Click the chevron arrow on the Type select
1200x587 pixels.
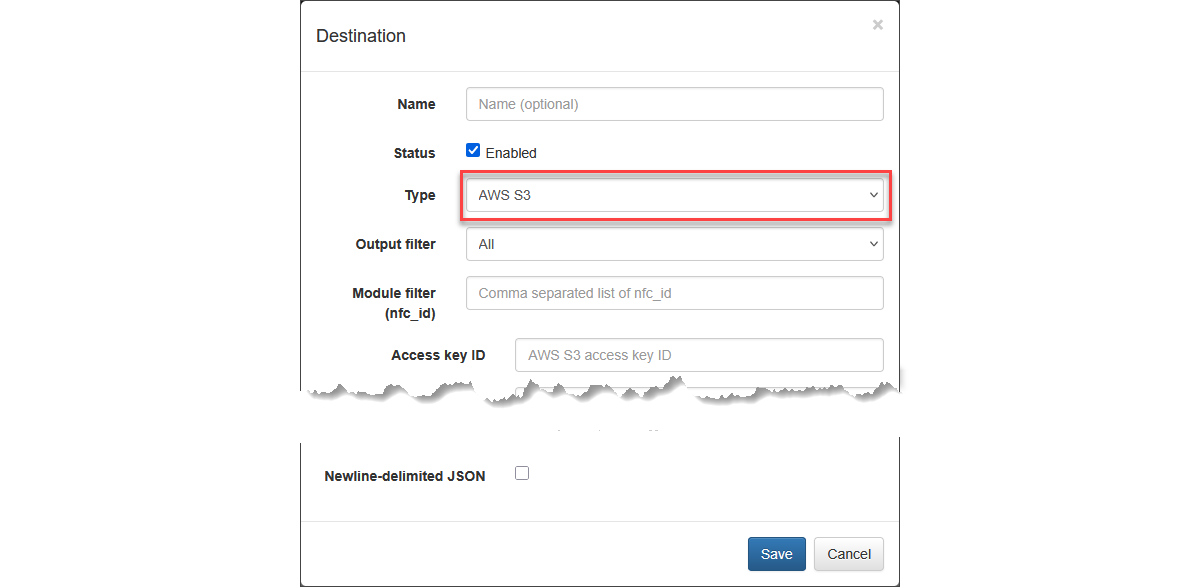[x=873, y=196]
